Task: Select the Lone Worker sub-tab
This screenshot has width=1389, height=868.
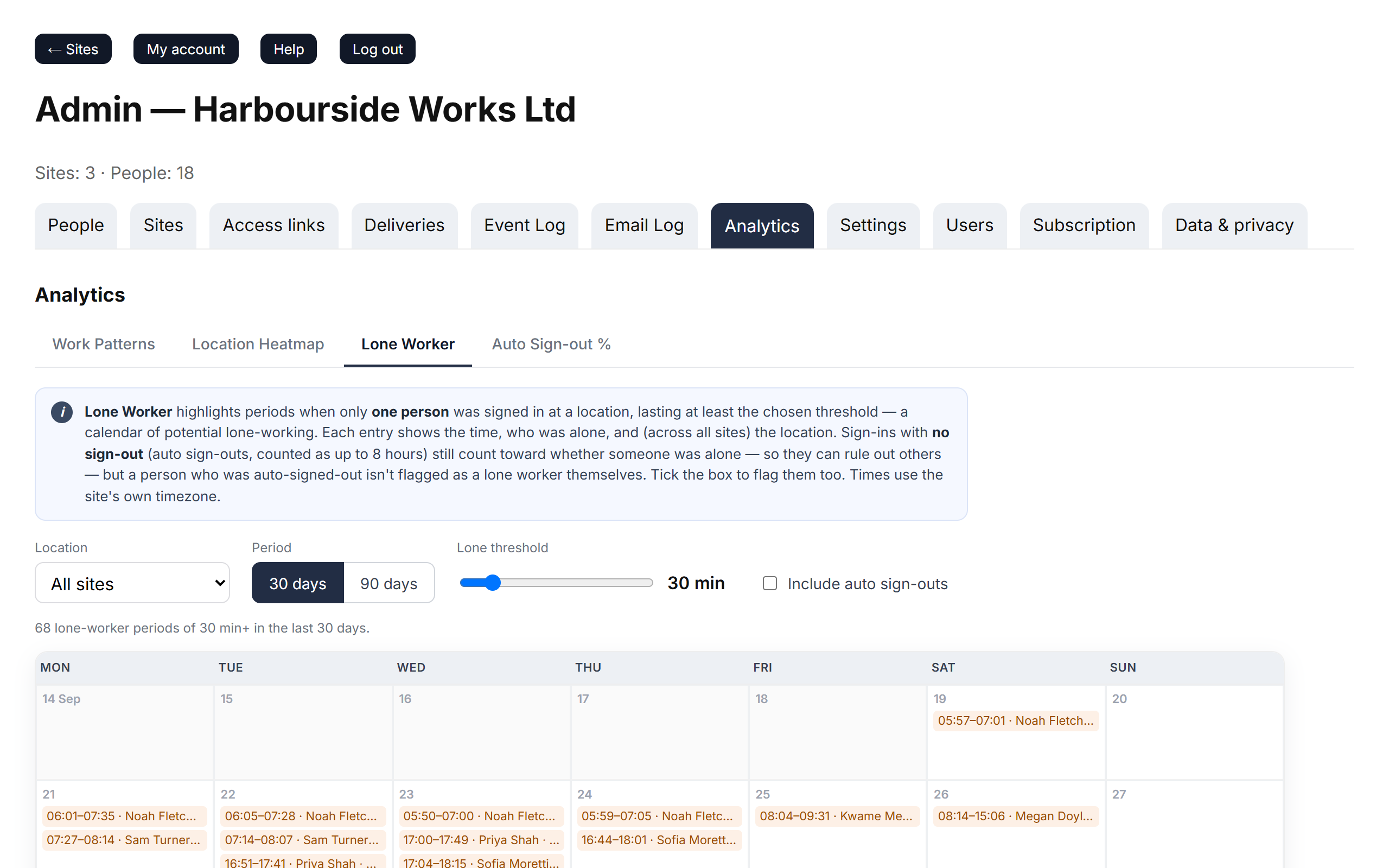Action: tap(407, 344)
